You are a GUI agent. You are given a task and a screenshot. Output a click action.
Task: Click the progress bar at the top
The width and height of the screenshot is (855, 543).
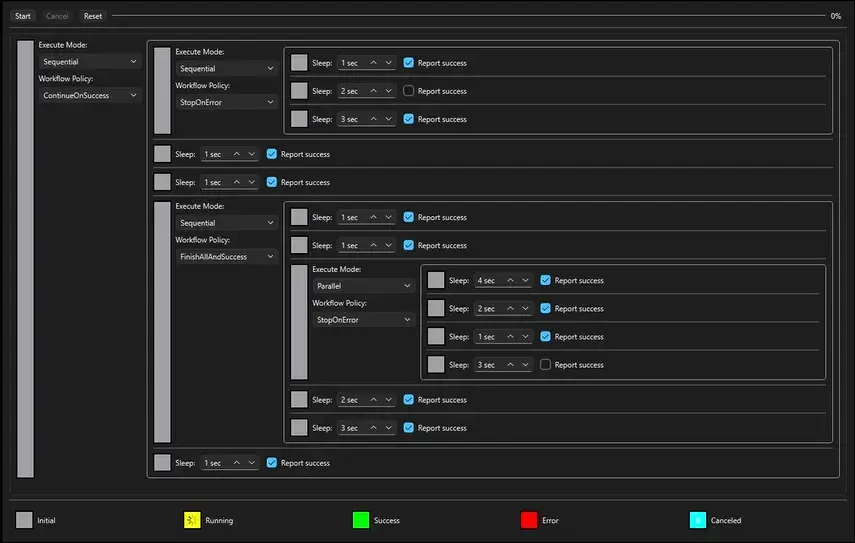[x=468, y=16]
